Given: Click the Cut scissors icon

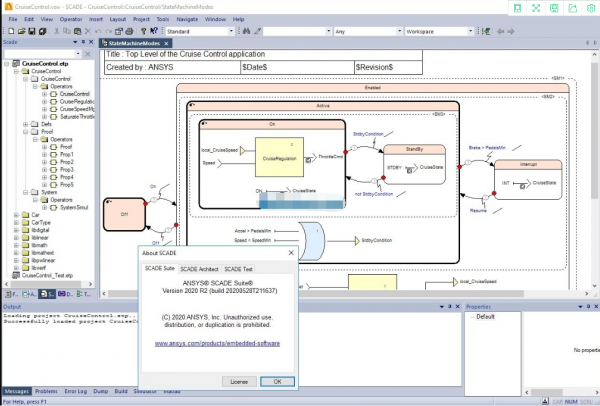Looking at the screenshot, I should (56, 31).
